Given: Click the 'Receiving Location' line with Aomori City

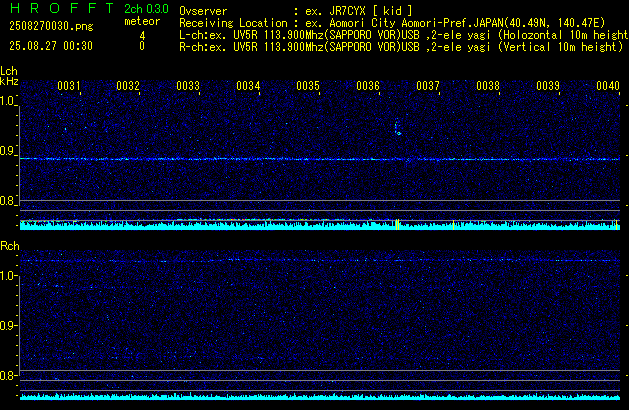Looking at the screenshot, I should [392, 23].
